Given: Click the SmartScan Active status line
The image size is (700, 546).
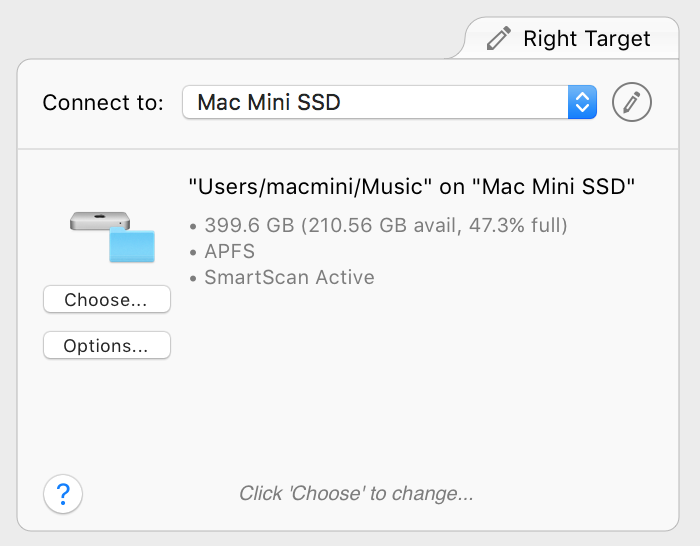Looking at the screenshot, I should 288,277.
